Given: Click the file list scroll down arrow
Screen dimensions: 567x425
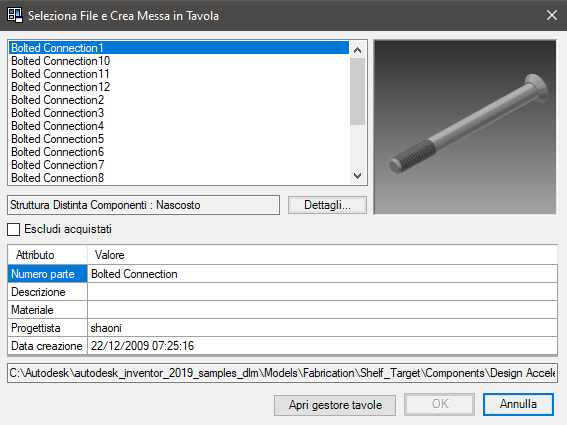Looking at the screenshot, I should click(x=358, y=176).
